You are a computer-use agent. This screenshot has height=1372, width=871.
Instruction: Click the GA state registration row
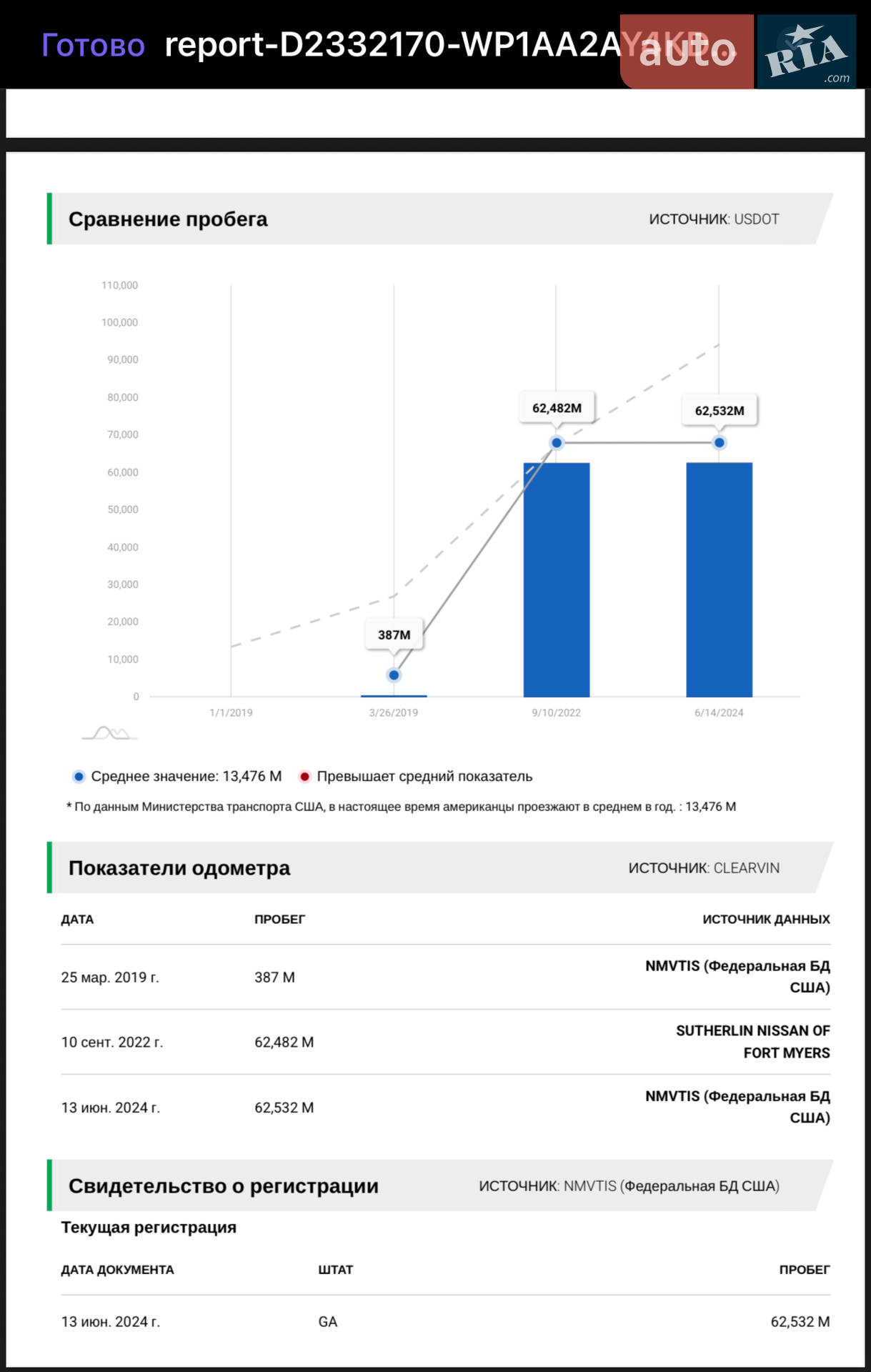(445, 1322)
